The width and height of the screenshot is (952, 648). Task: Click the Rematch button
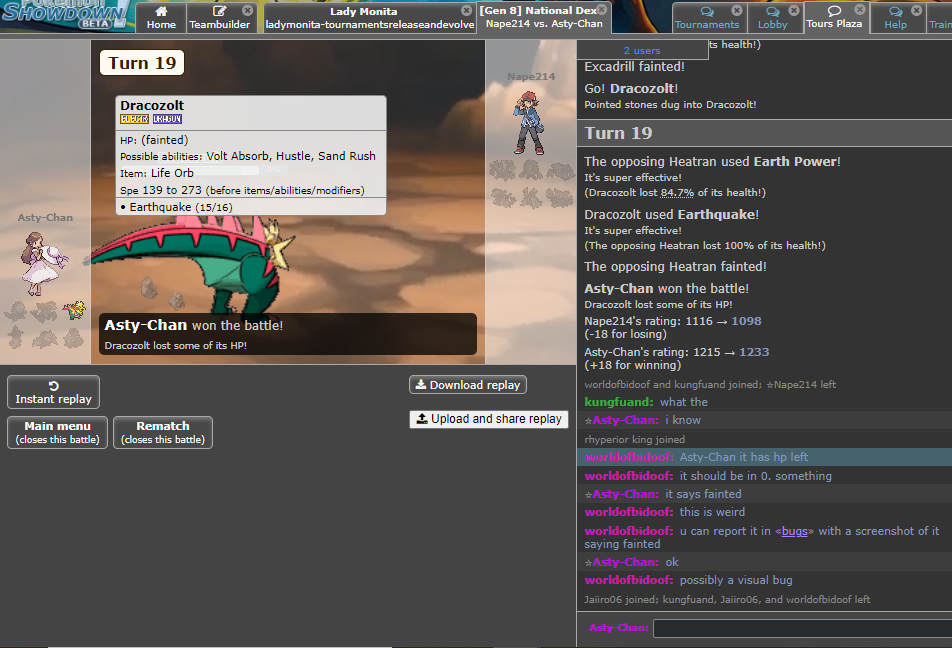click(163, 432)
